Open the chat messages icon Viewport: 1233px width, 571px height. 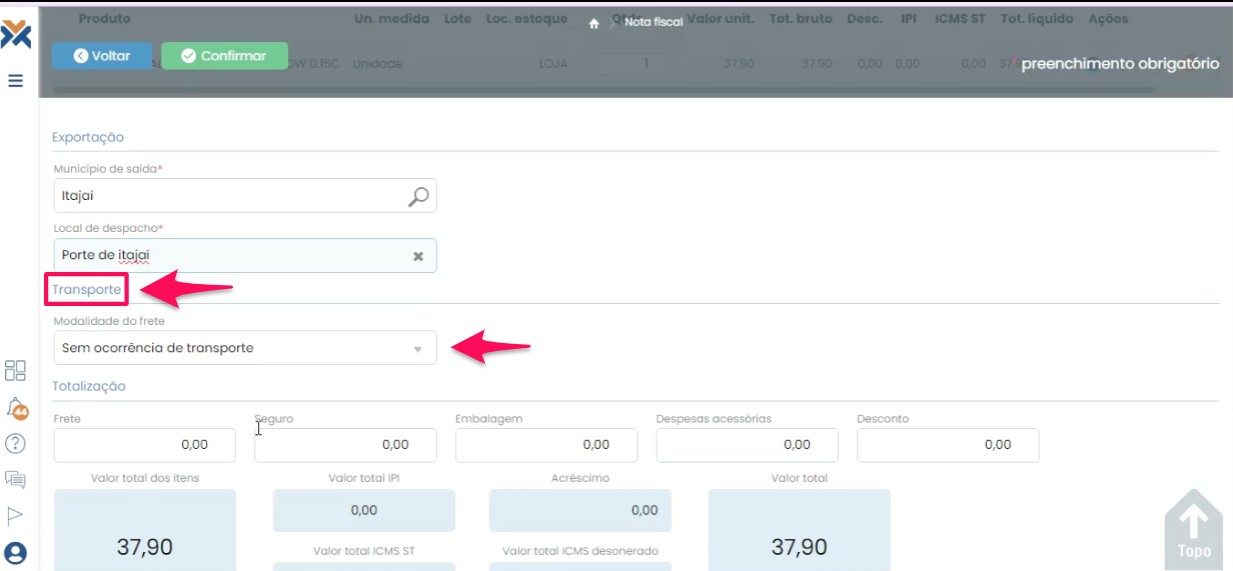click(16, 479)
